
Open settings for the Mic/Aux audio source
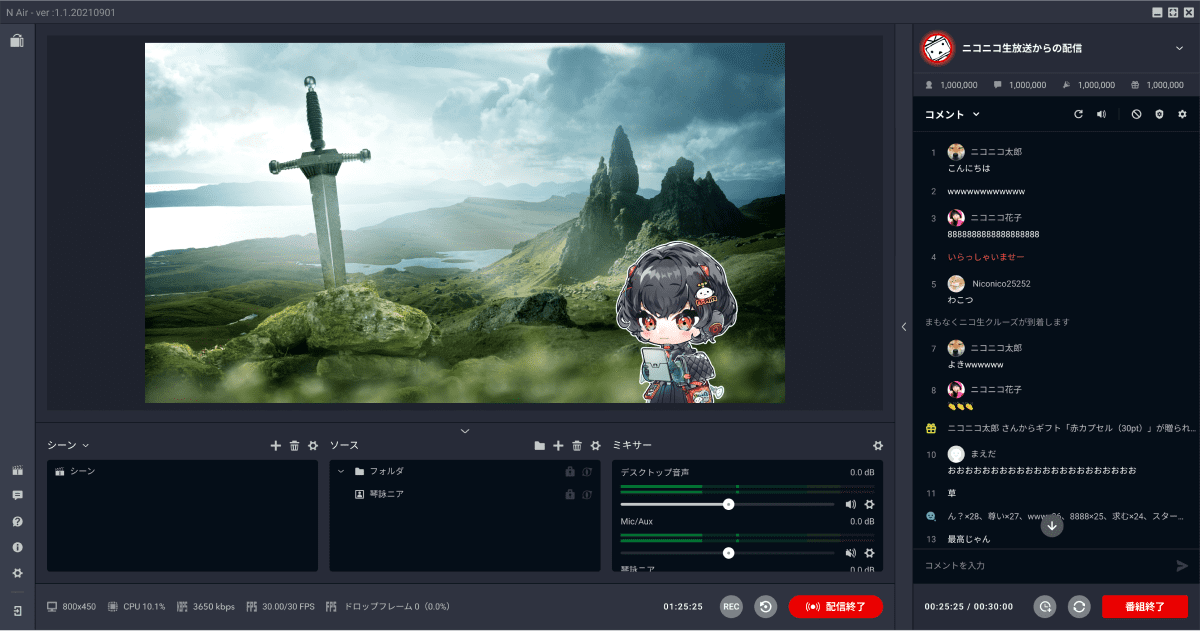pyautogui.click(x=870, y=553)
